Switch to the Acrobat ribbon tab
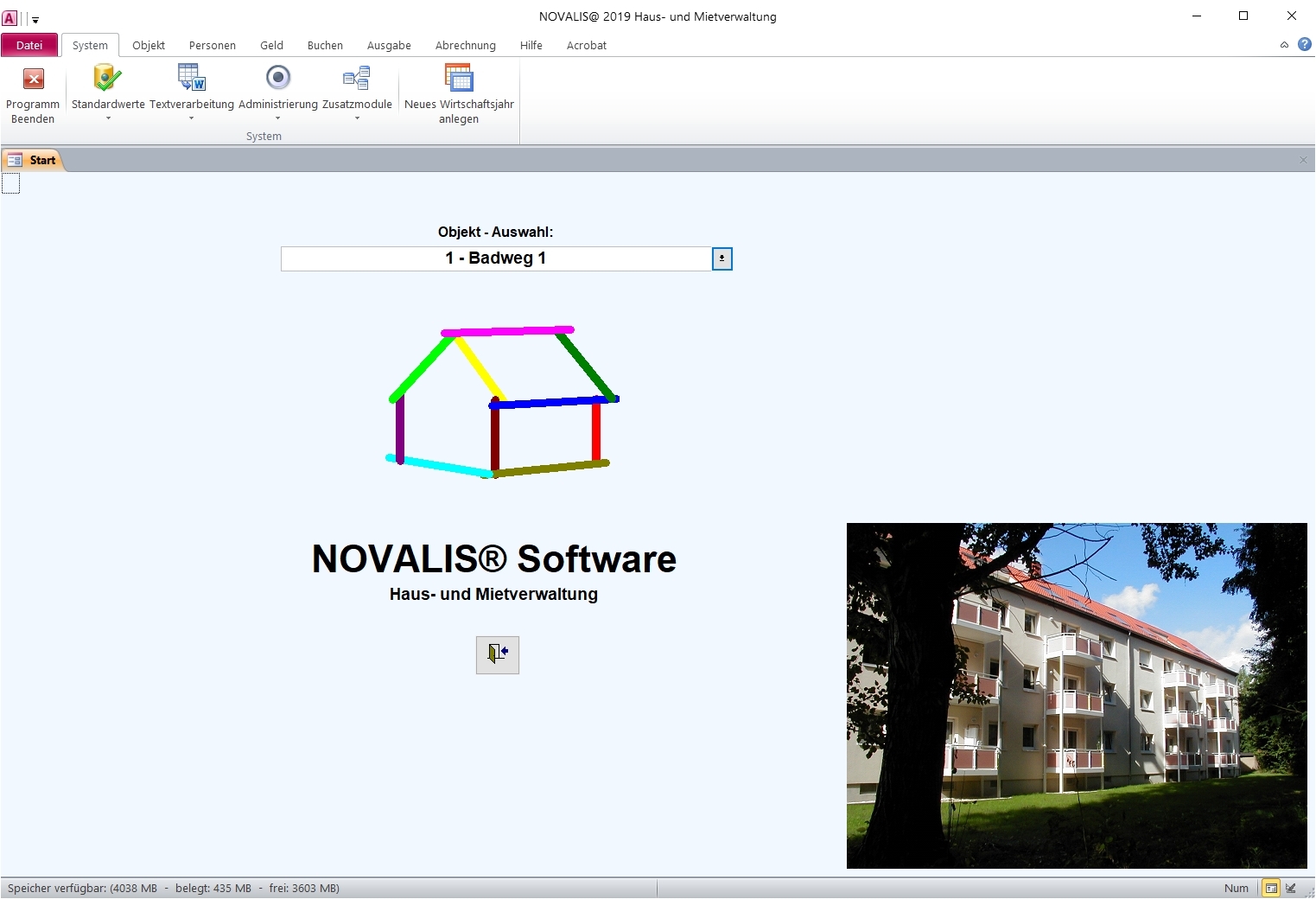The height and width of the screenshot is (899, 1316). pyautogui.click(x=587, y=45)
